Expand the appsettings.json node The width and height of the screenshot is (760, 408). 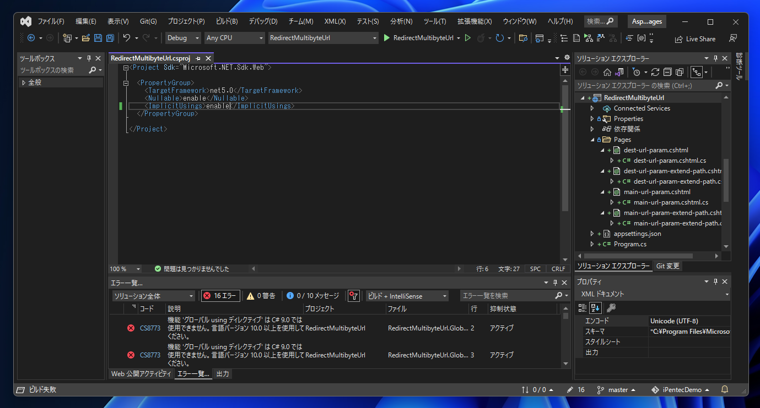coord(592,234)
